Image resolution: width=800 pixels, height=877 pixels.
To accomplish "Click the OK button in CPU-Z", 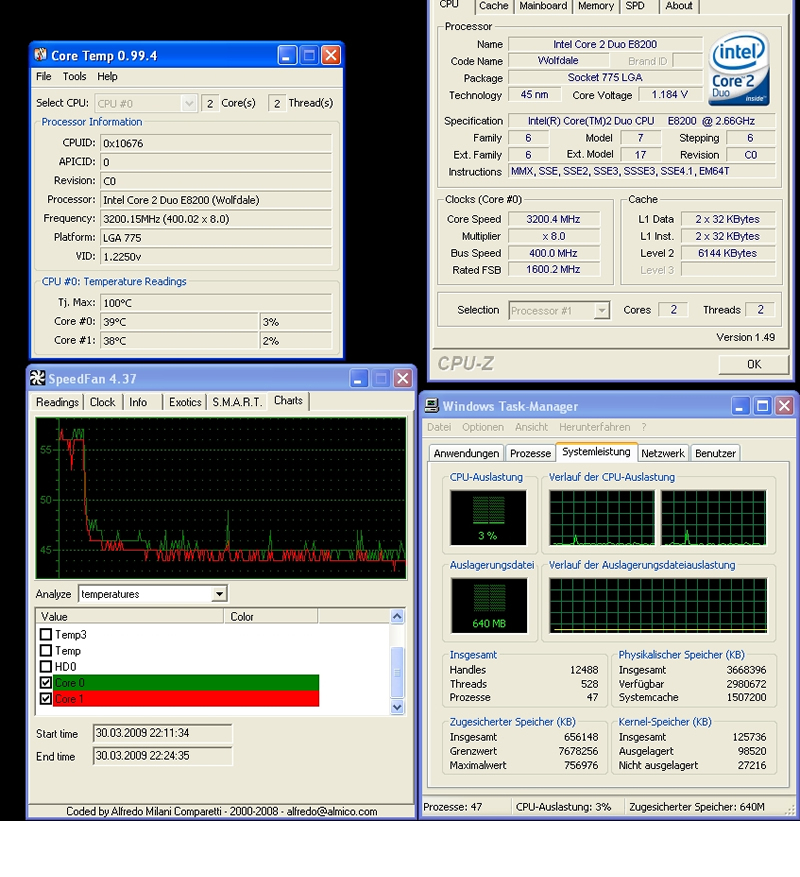I will (754, 365).
